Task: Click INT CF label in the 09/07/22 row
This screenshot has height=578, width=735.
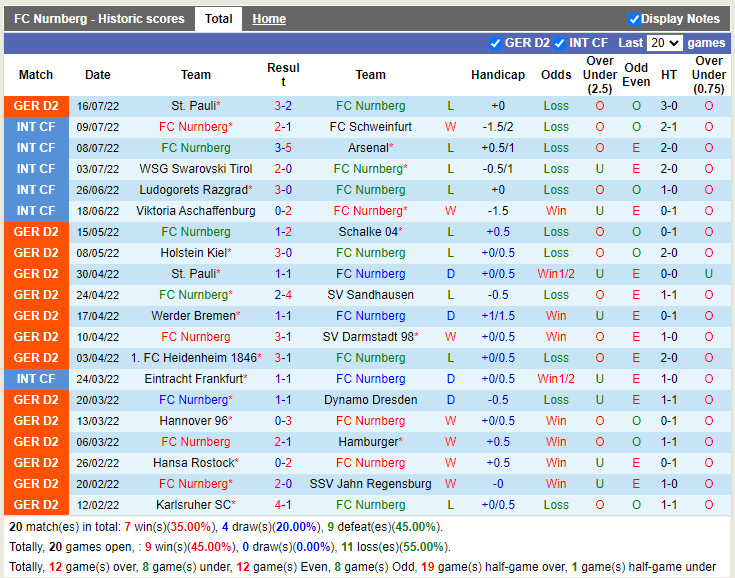Action: pos(36,127)
